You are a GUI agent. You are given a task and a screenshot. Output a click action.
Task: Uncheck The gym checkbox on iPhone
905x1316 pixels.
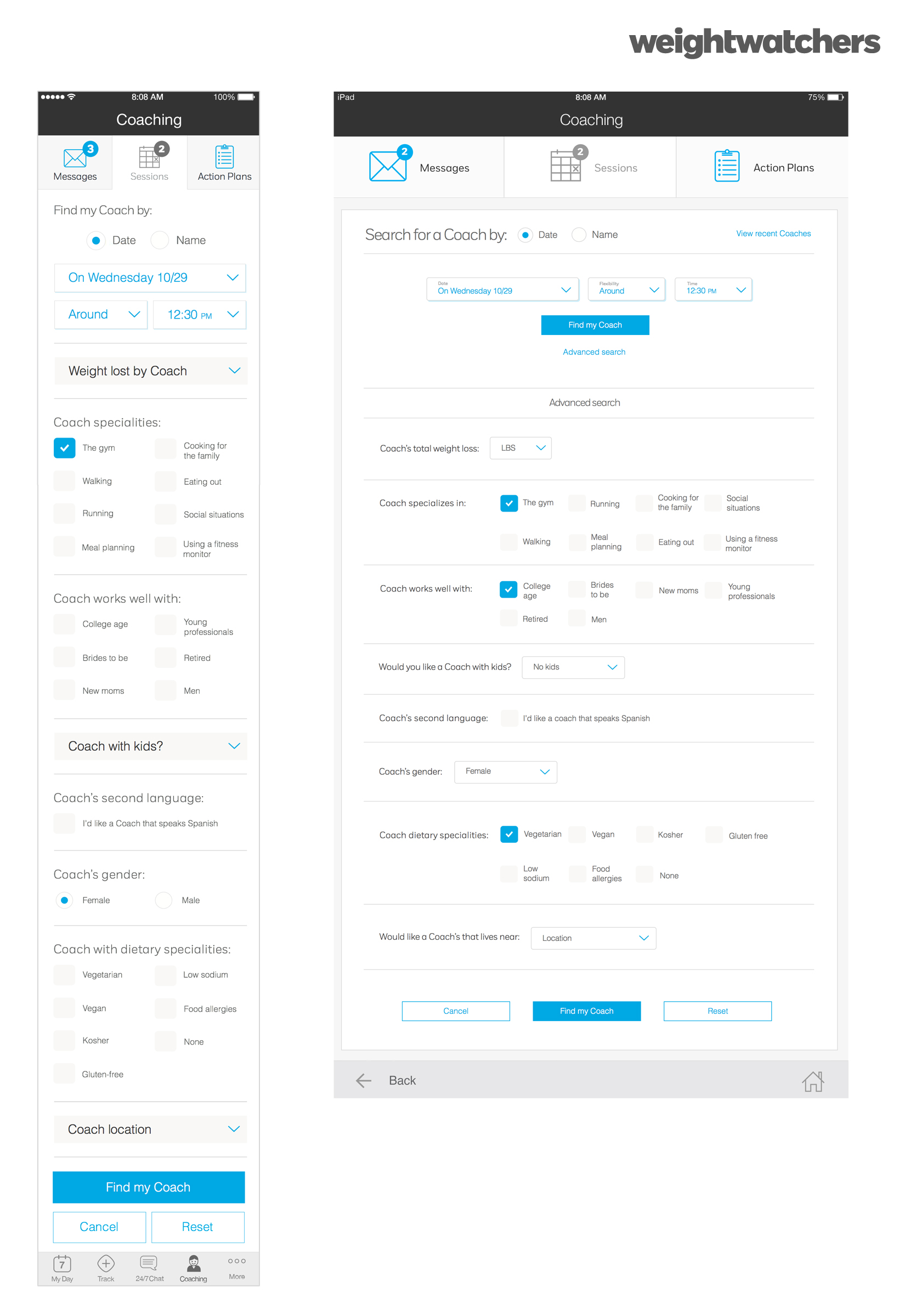click(65, 448)
